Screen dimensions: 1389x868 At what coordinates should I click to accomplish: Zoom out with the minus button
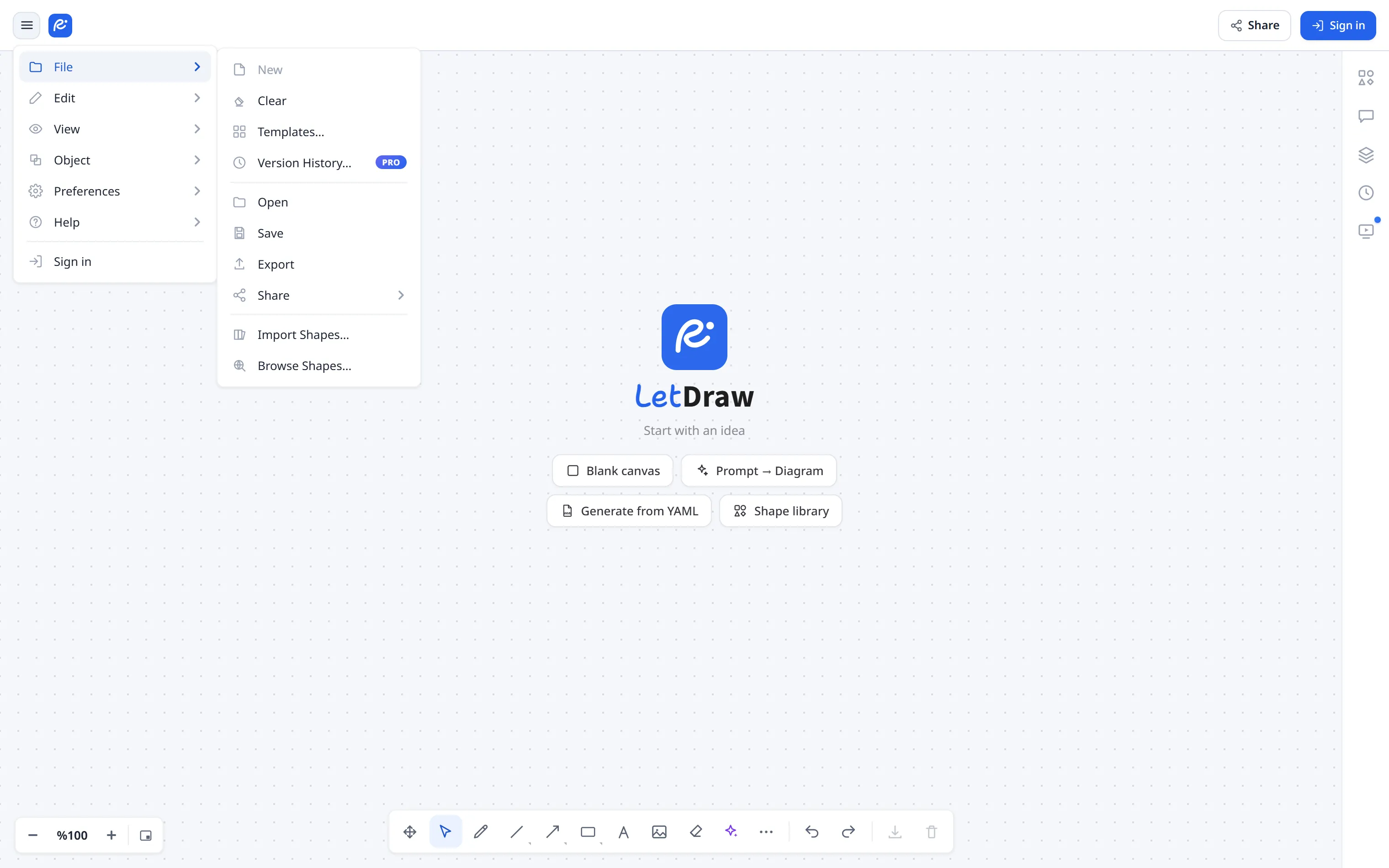pos(33,835)
